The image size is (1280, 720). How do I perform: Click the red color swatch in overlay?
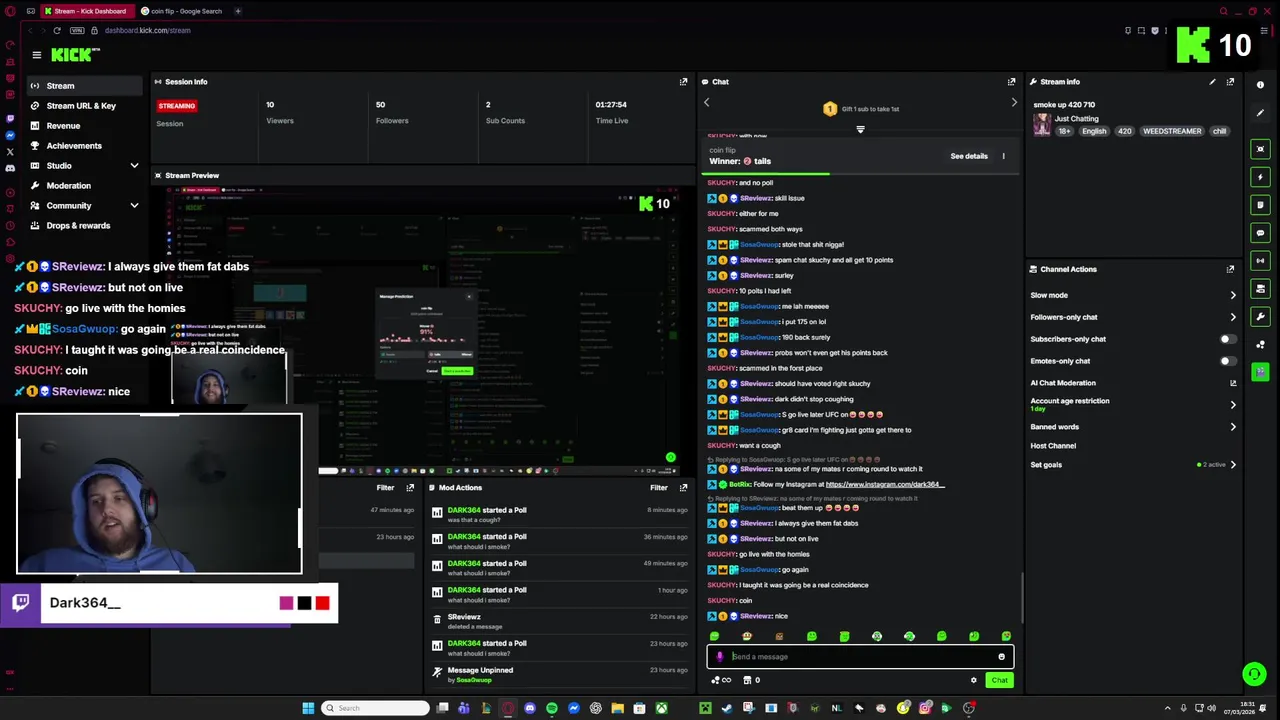[x=322, y=603]
